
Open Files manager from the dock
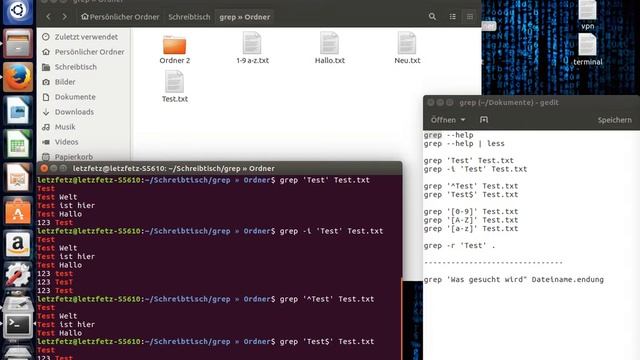pos(18,44)
